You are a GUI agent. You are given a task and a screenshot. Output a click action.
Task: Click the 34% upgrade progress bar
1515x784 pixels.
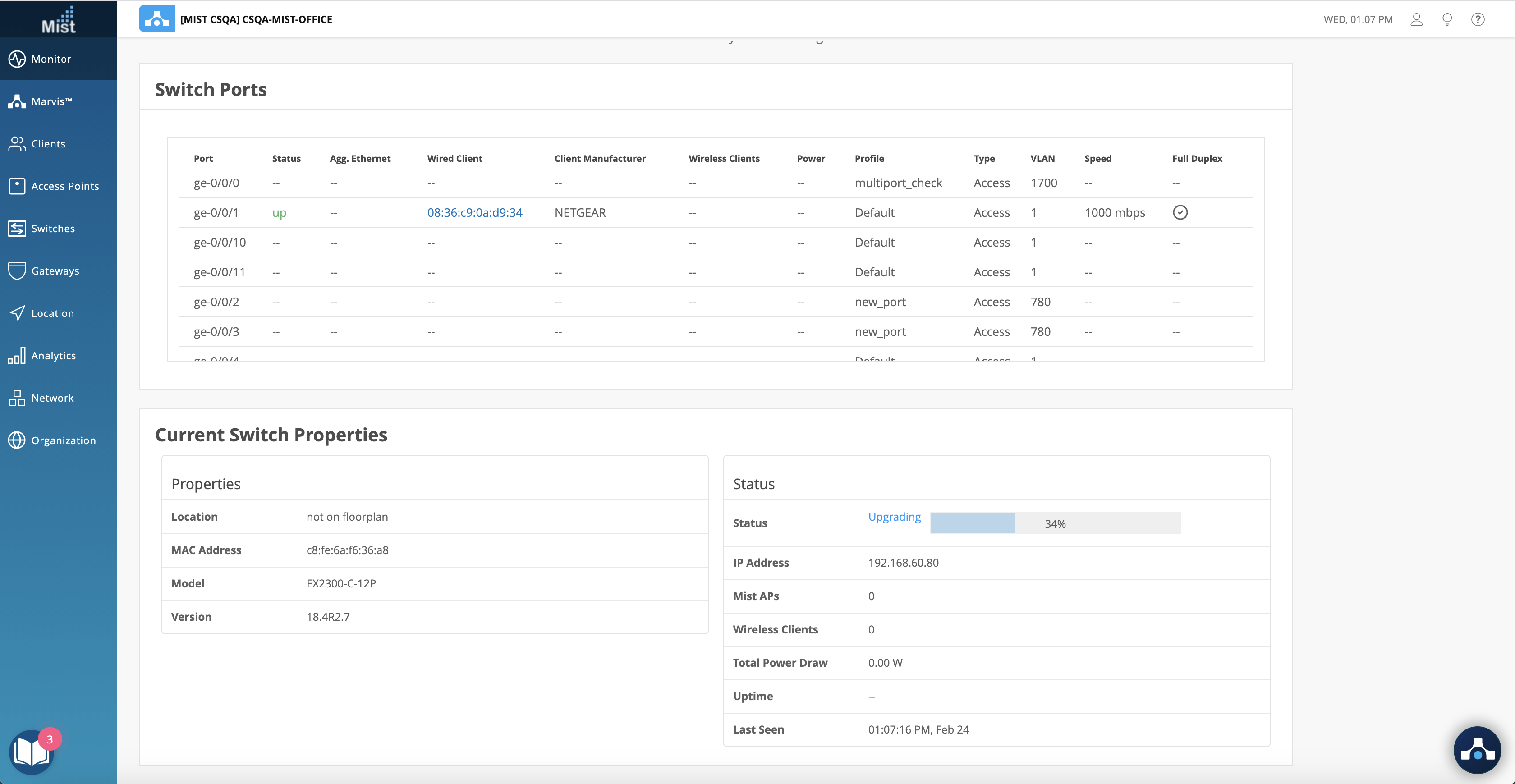click(1055, 523)
